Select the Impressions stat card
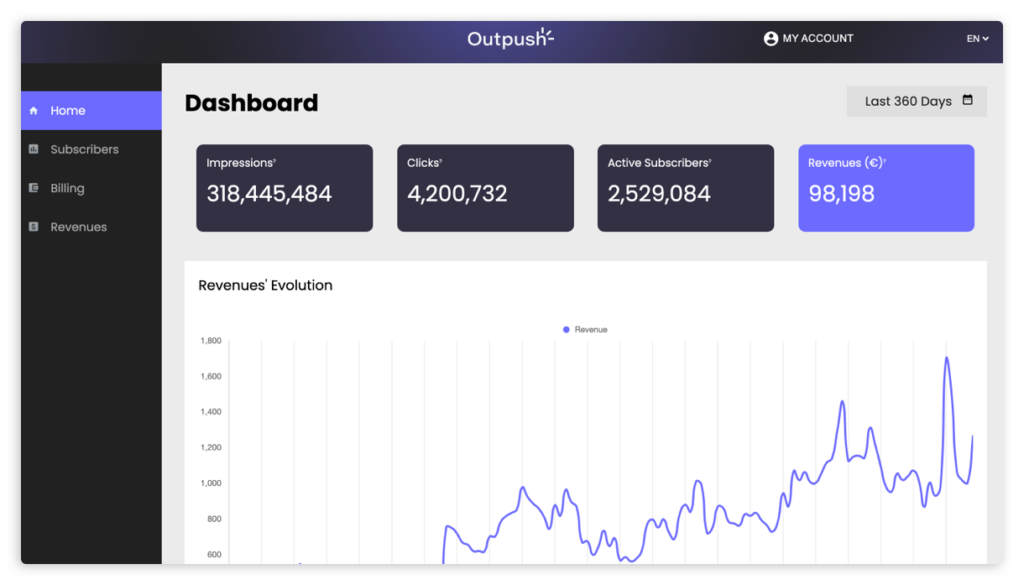1024x585 pixels. coord(284,188)
